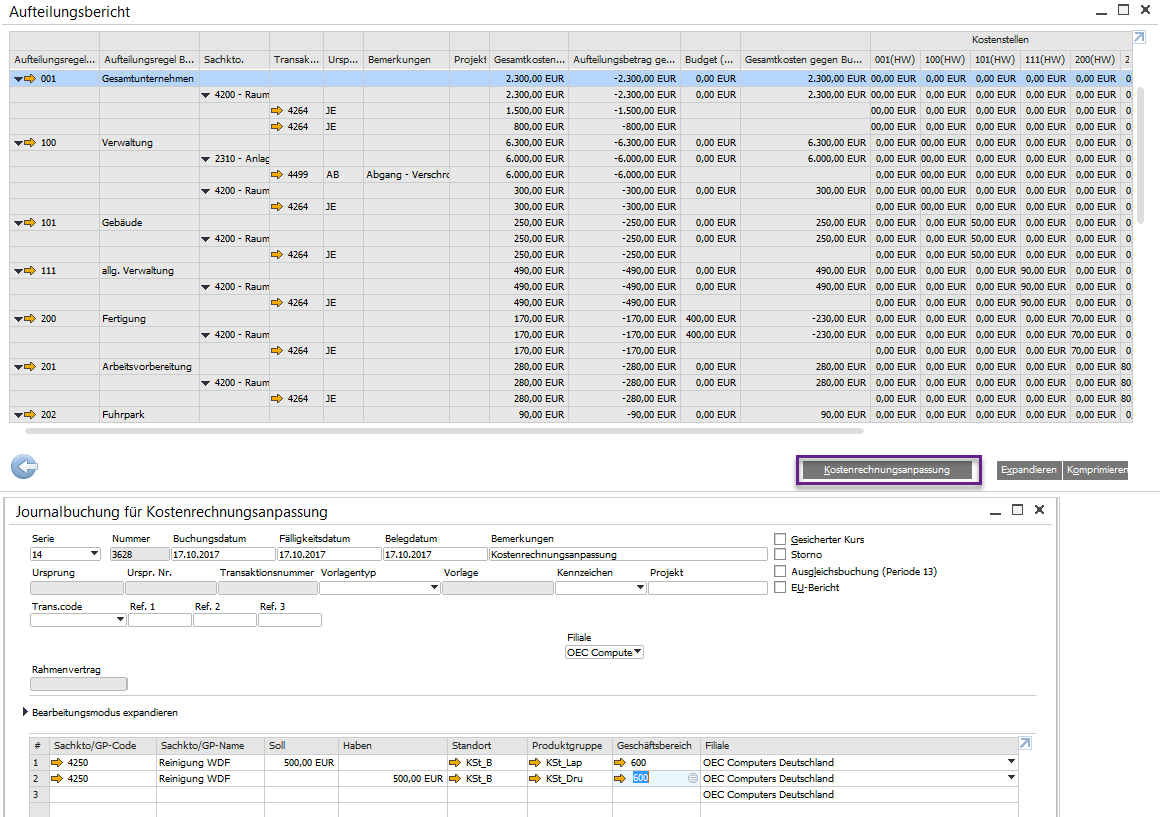The image size is (1160, 817).
Task: Click the Projekt input field
Action: [708, 588]
